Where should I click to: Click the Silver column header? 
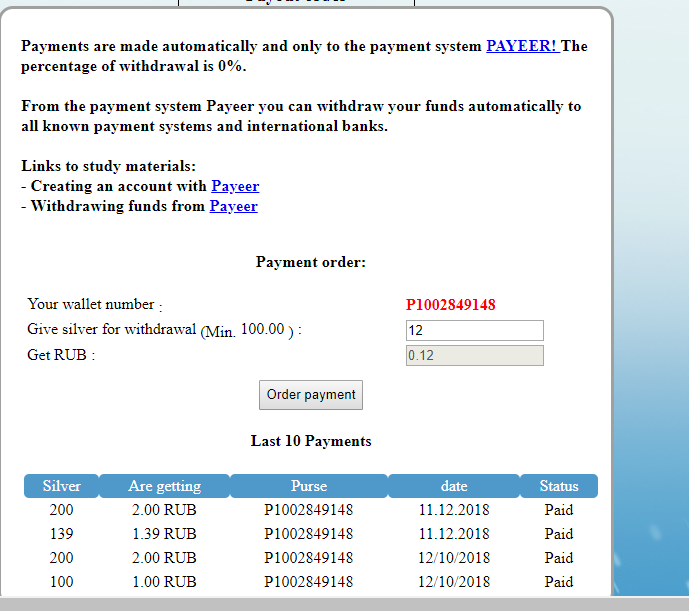(62, 486)
